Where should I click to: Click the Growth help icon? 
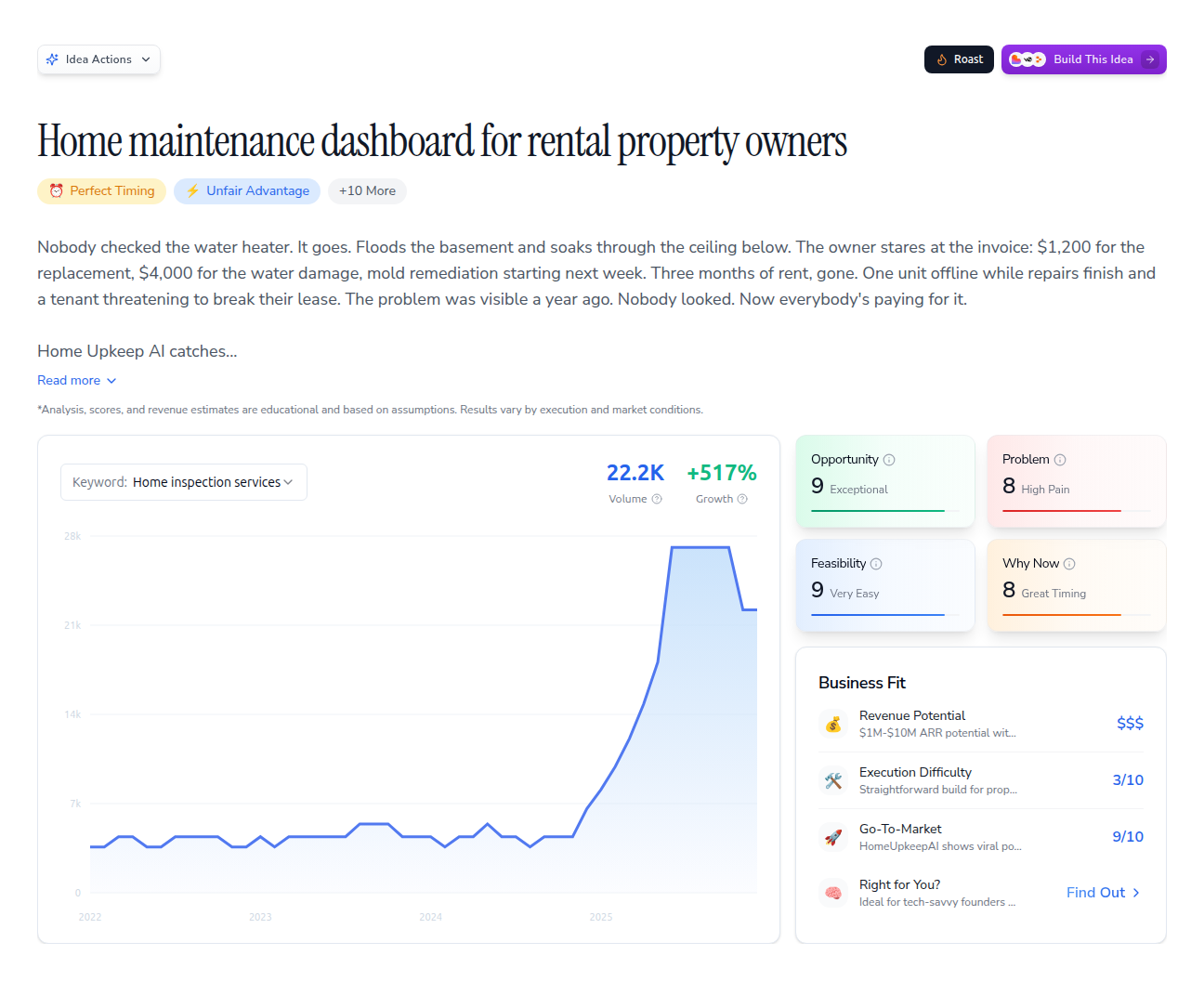point(742,499)
